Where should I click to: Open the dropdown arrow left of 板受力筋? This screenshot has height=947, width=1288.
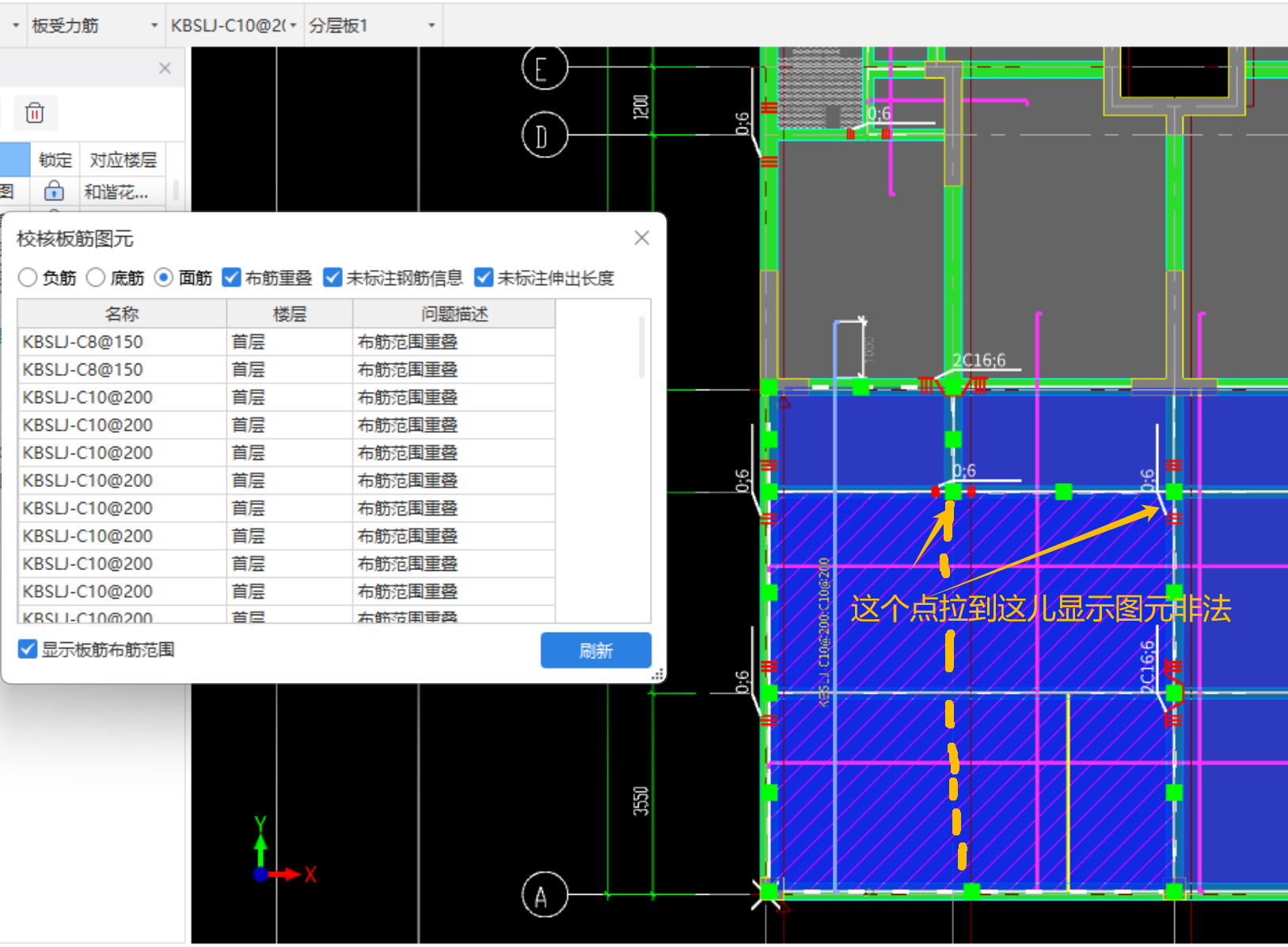pos(15,25)
